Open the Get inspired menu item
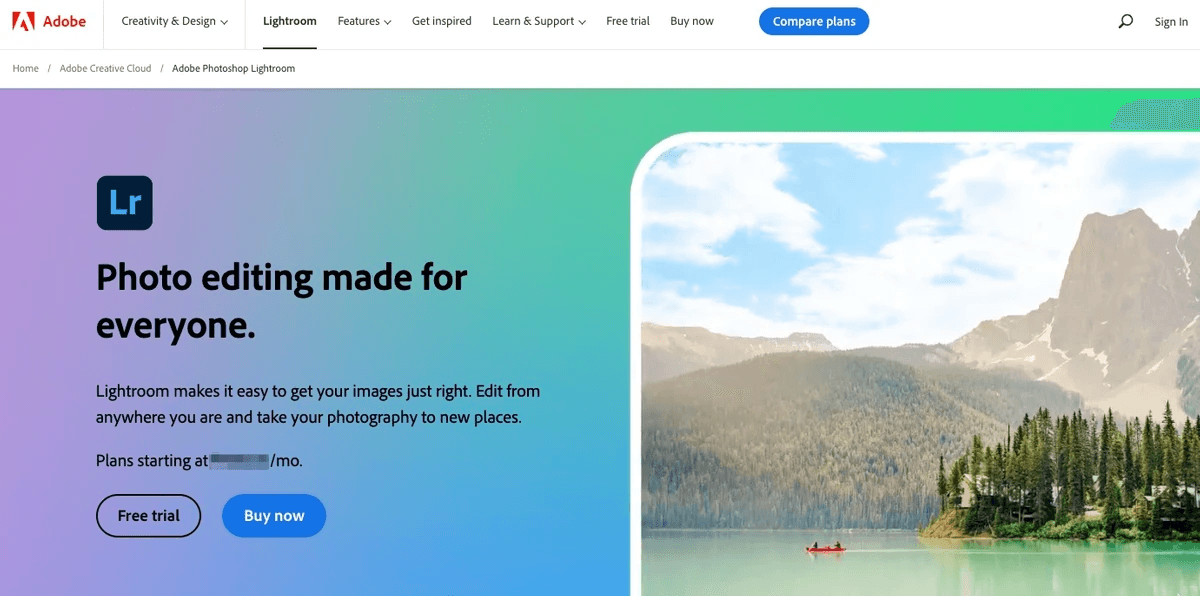This screenshot has width=1200, height=596. (x=441, y=21)
